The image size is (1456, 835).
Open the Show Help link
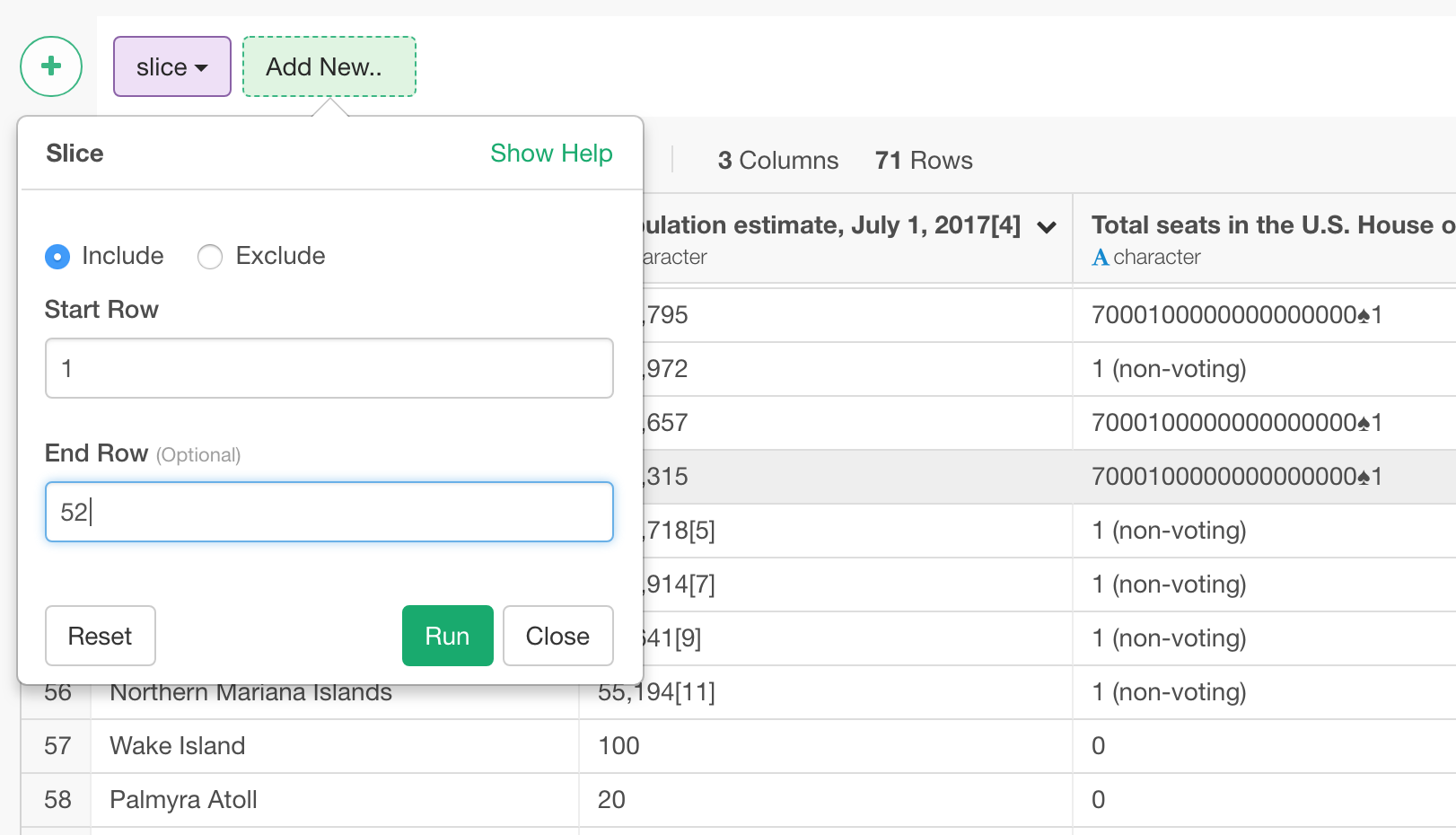tap(551, 154)
